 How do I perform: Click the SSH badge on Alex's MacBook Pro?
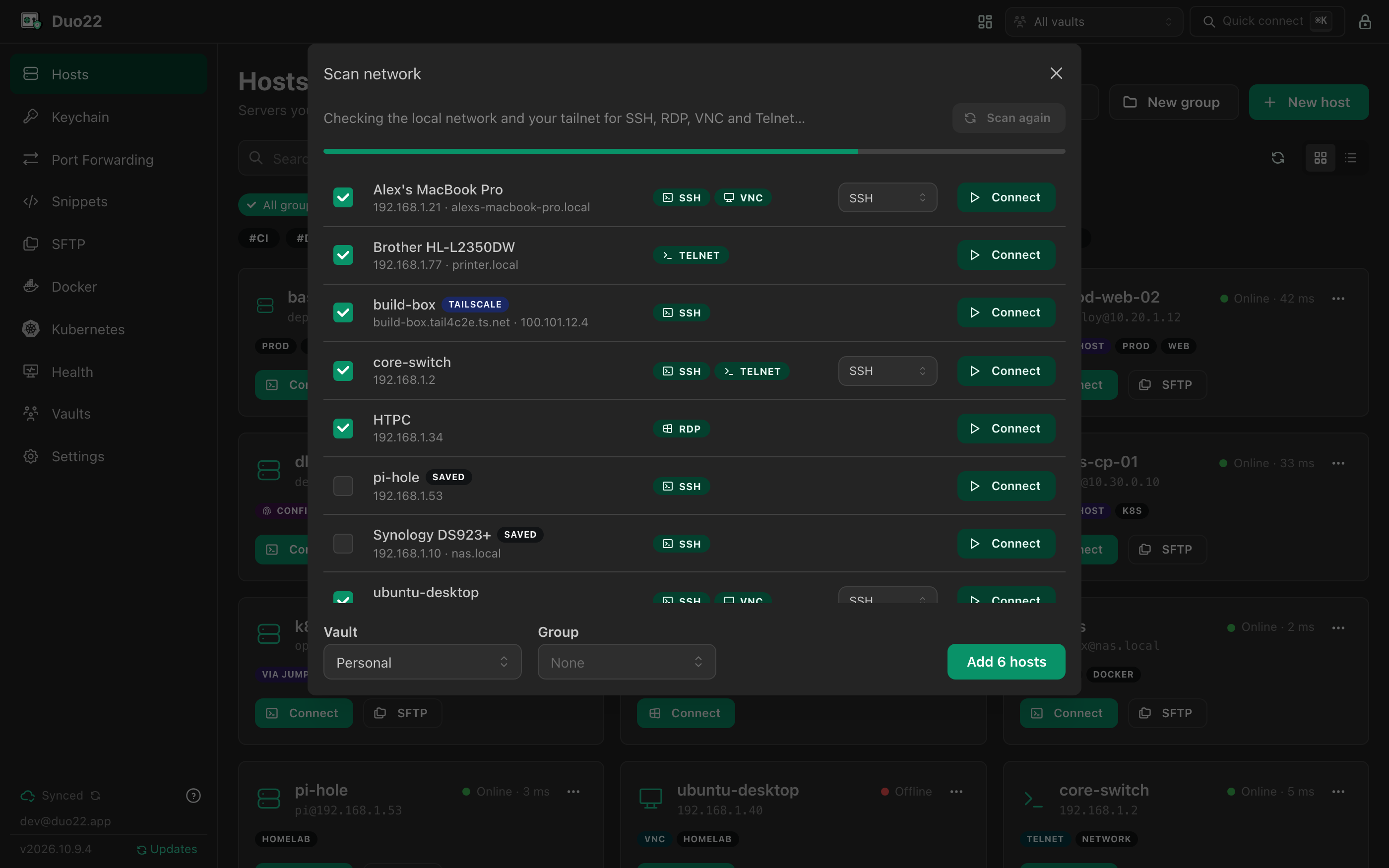(681, 197)
